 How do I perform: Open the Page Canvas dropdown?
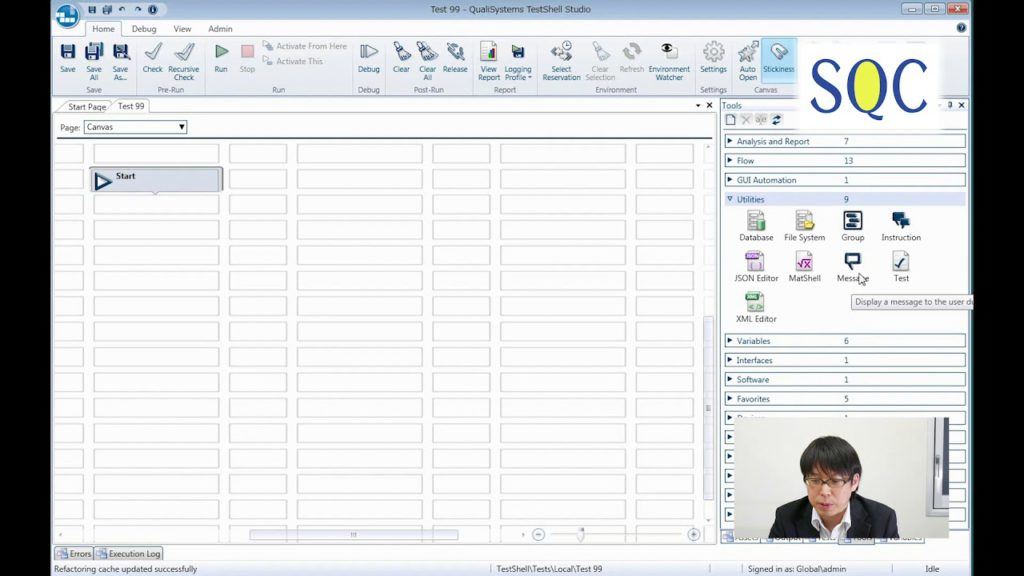(136, 127)
